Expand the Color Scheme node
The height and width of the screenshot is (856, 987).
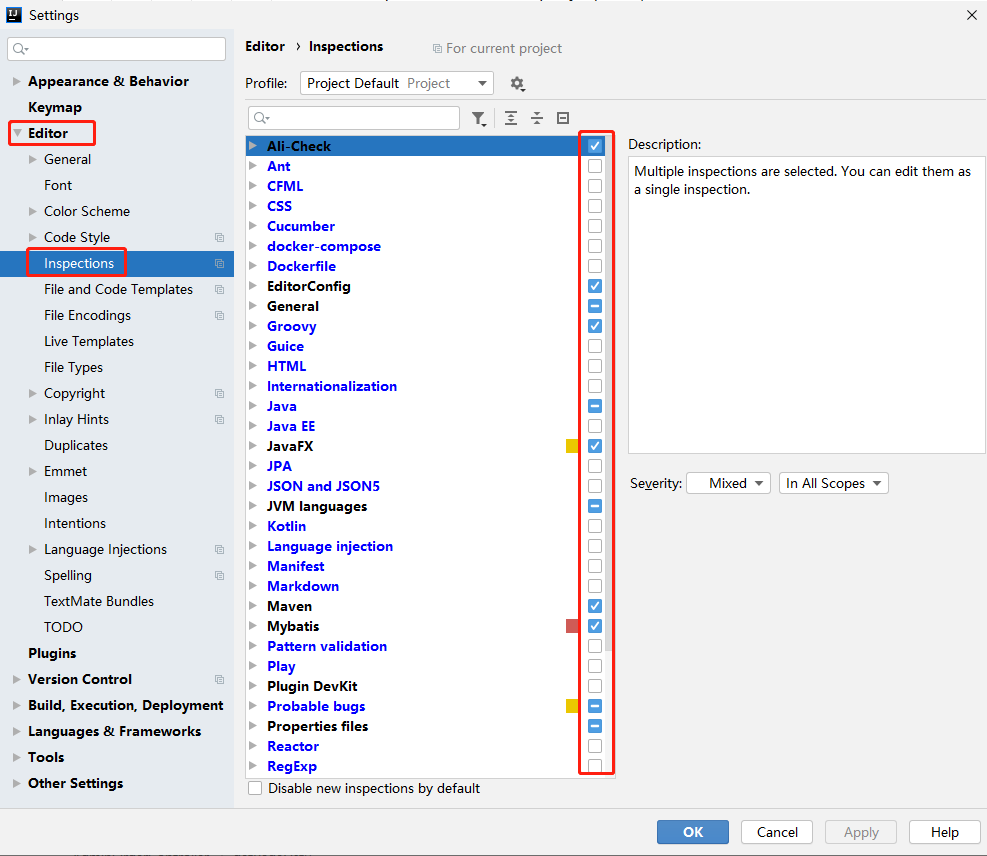click(x=33, y=211)
